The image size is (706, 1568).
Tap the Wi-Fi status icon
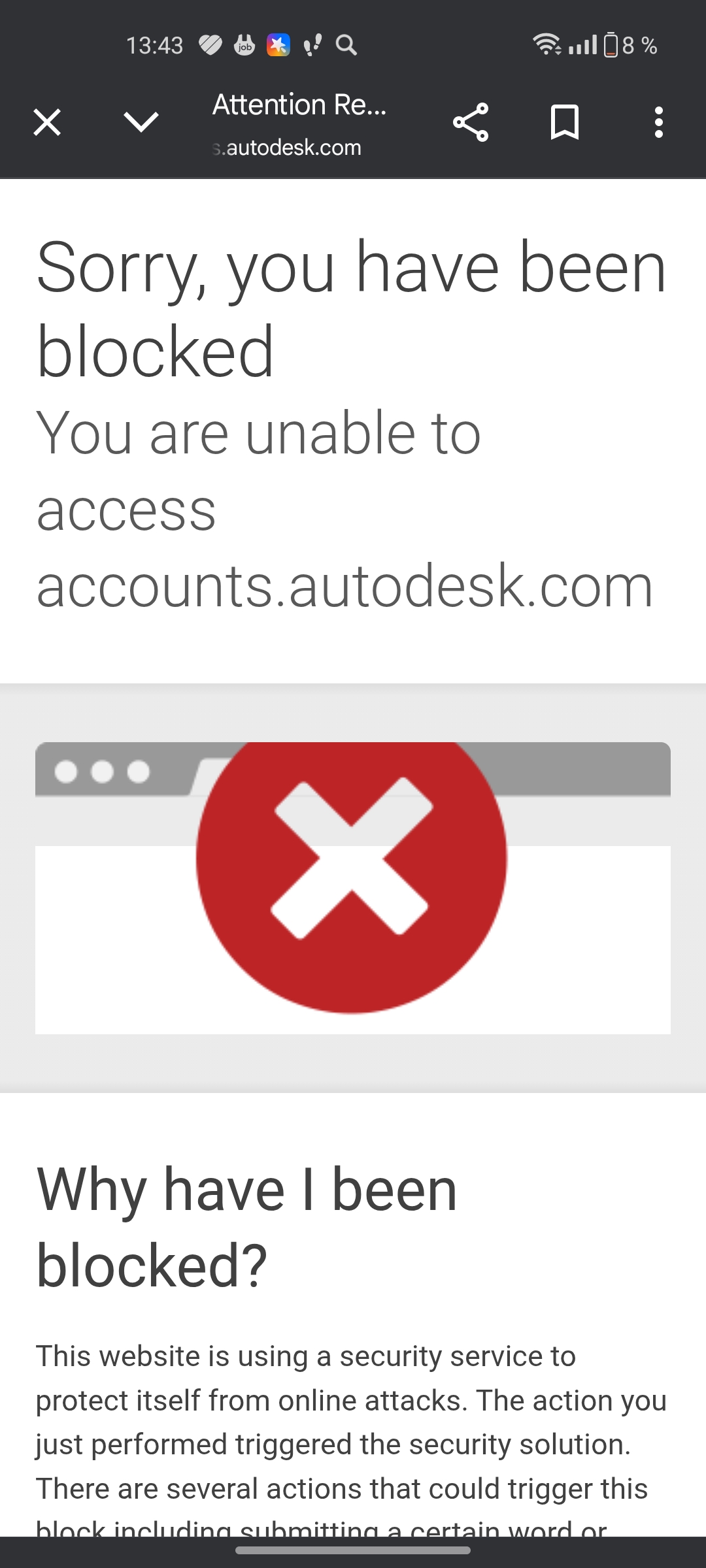point(547,44)
